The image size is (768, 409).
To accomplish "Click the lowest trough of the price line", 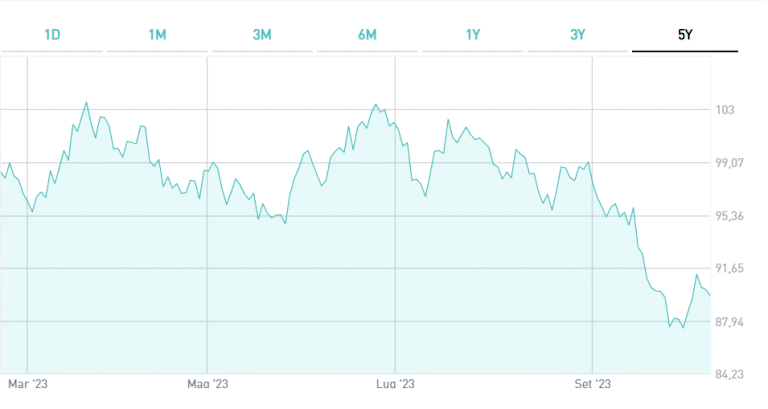I will coord(683,328).
